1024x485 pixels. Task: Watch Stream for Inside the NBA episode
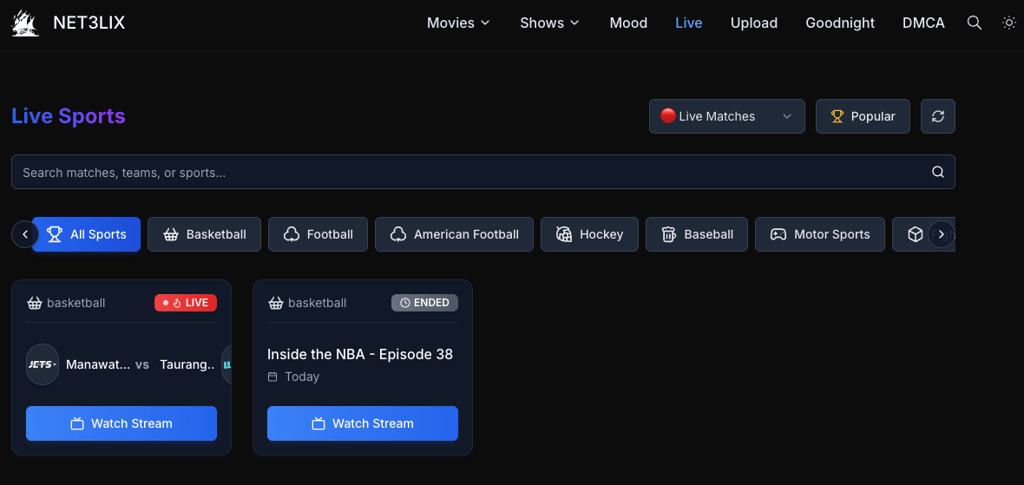pos(362,423)
